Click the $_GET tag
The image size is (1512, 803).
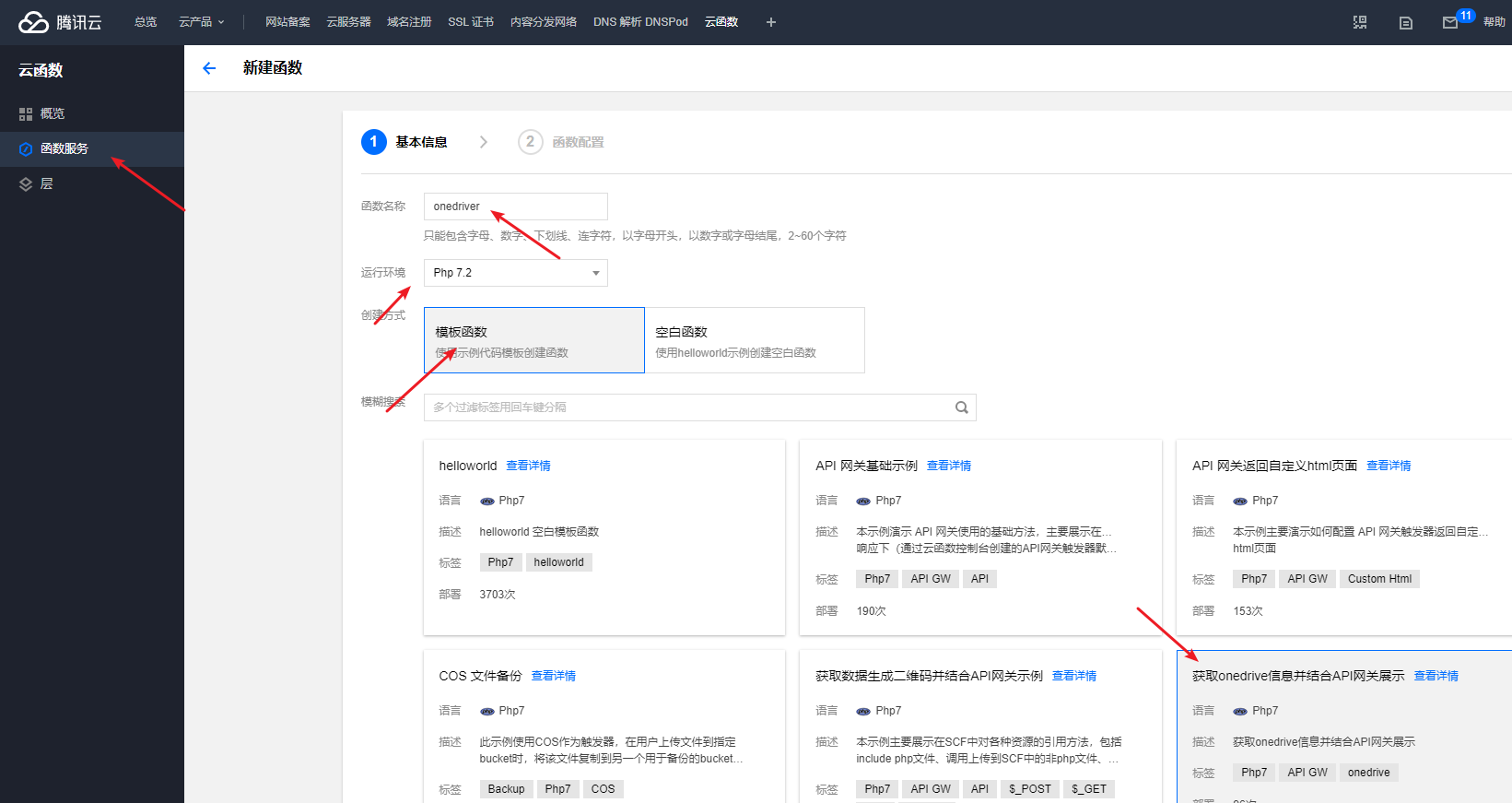coord(1088,789)
